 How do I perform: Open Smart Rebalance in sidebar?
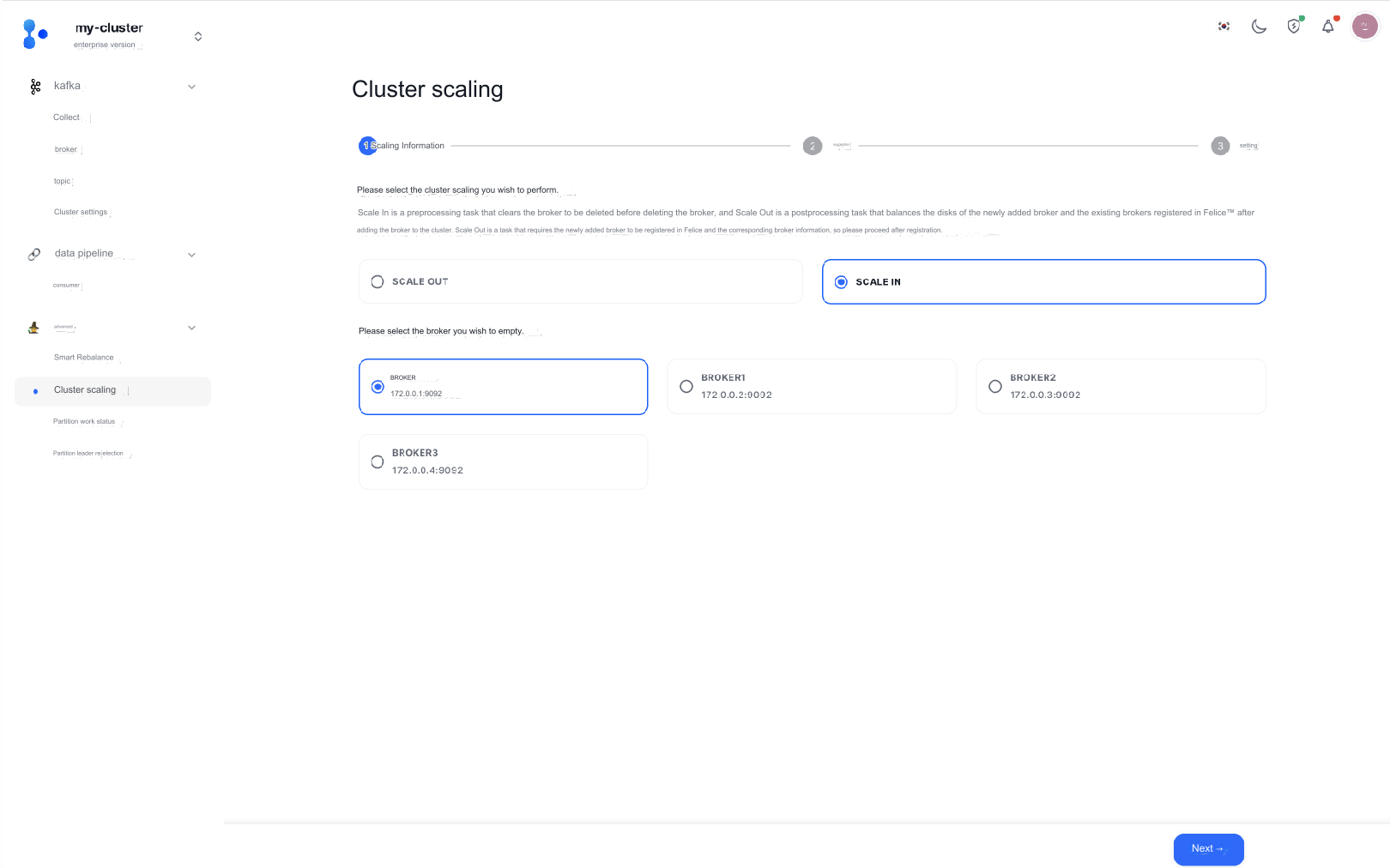pos(83,358)
